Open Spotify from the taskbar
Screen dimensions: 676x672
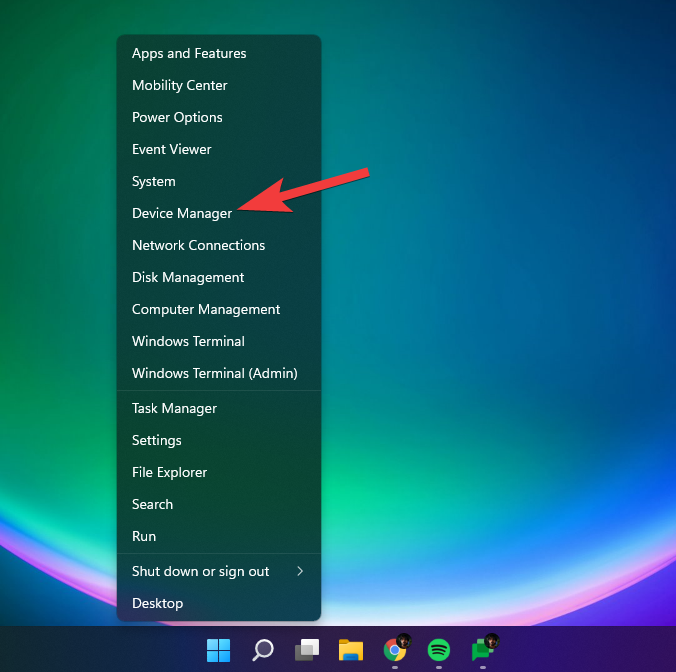[439, 650]
